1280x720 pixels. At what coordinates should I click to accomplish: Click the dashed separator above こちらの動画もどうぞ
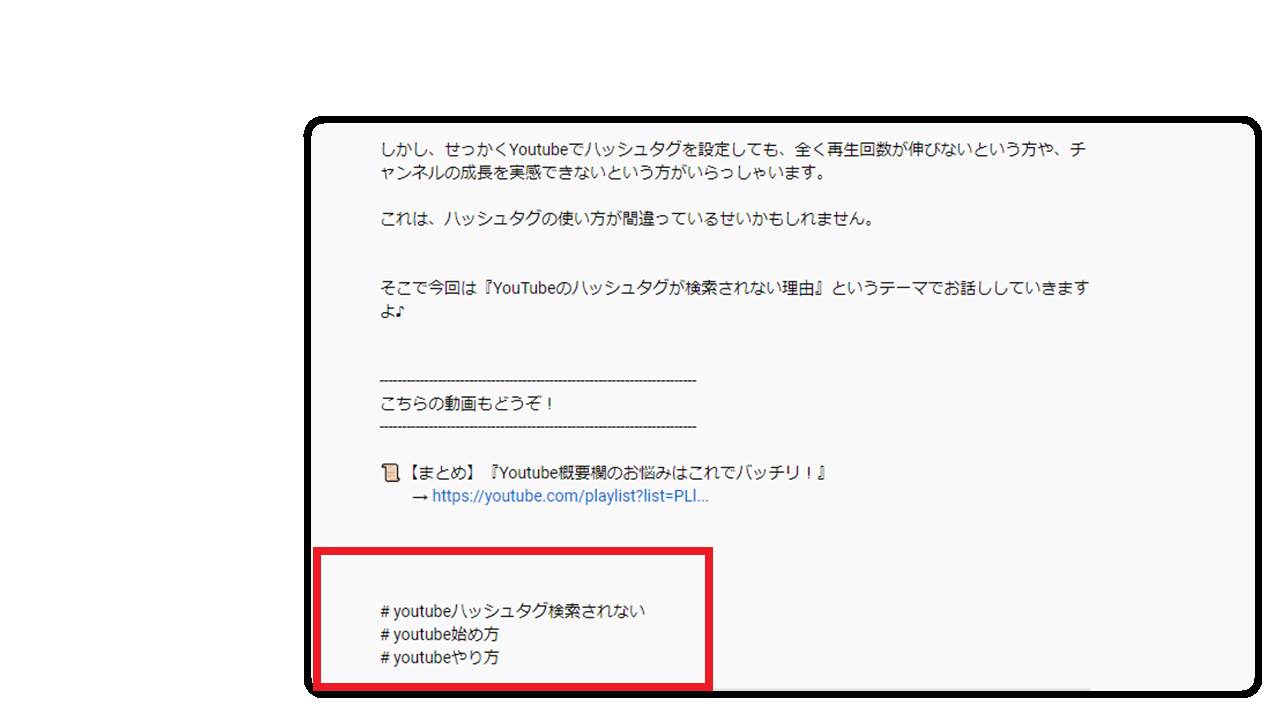point(538,381)
